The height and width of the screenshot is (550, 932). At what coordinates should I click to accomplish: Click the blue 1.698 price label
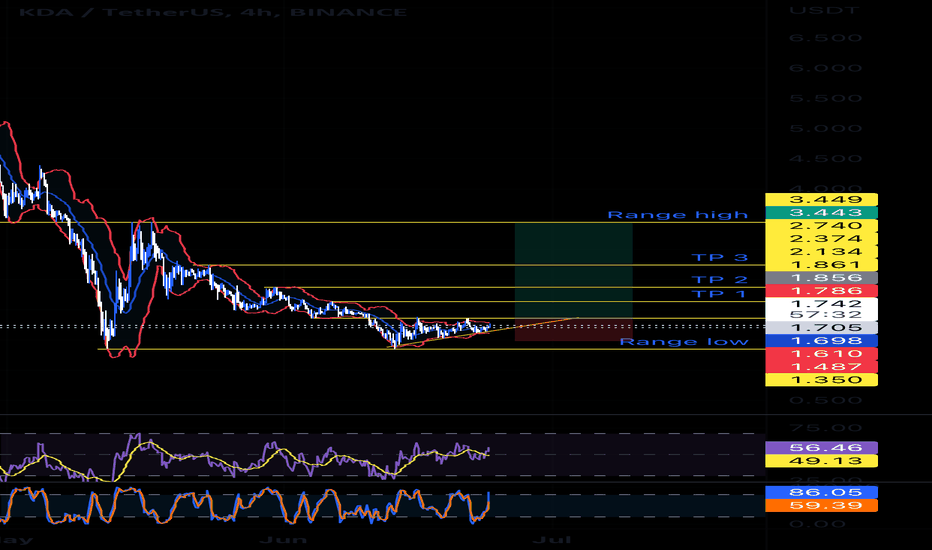click(x=821, y=341)
